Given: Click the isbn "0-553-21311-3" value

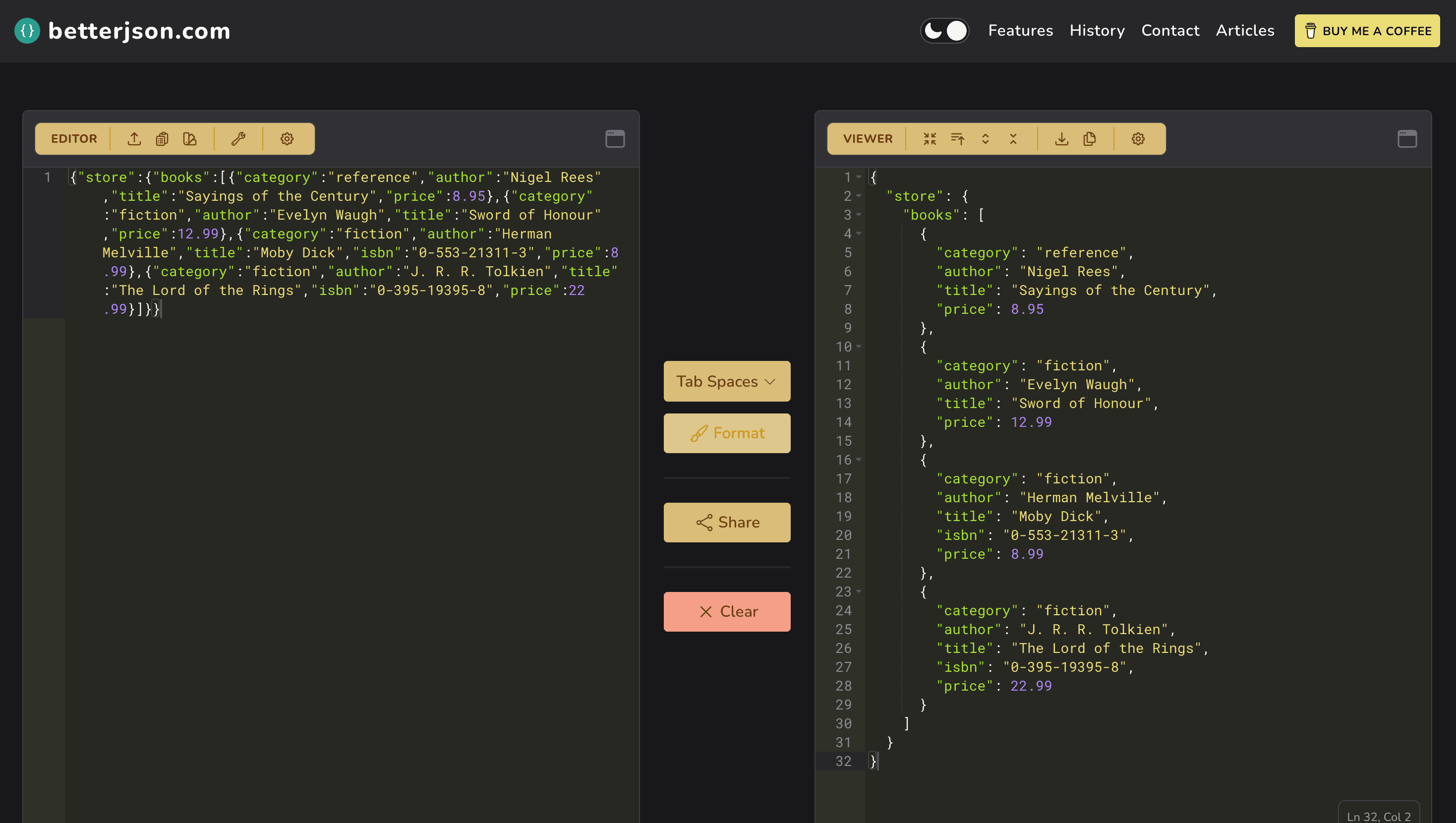Looking at the screenshot, I should click(1065, 535).
